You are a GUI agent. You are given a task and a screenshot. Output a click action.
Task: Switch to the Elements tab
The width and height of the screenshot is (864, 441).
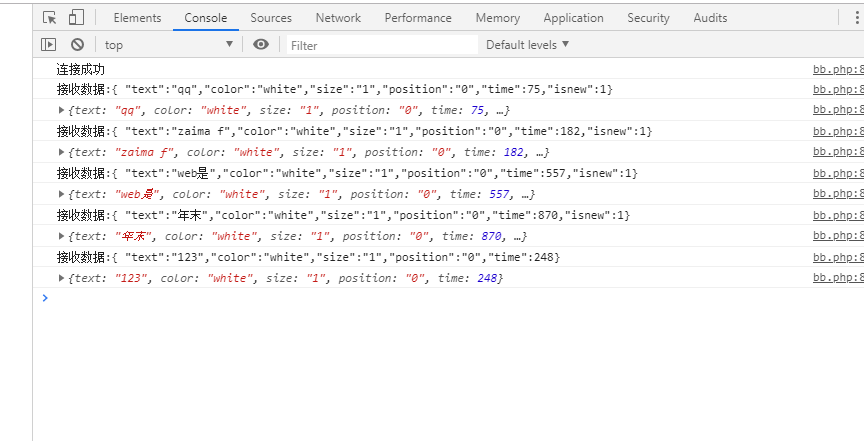tap(137, 18)
